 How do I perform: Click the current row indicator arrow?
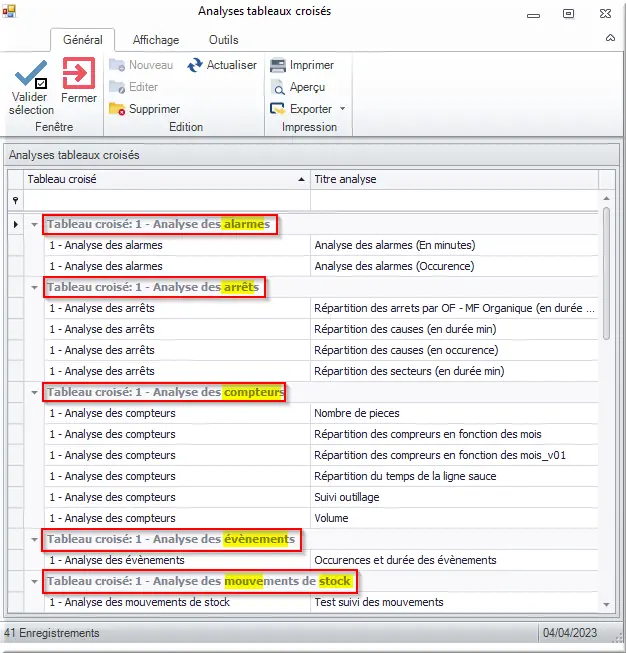[x=16, y=224]
